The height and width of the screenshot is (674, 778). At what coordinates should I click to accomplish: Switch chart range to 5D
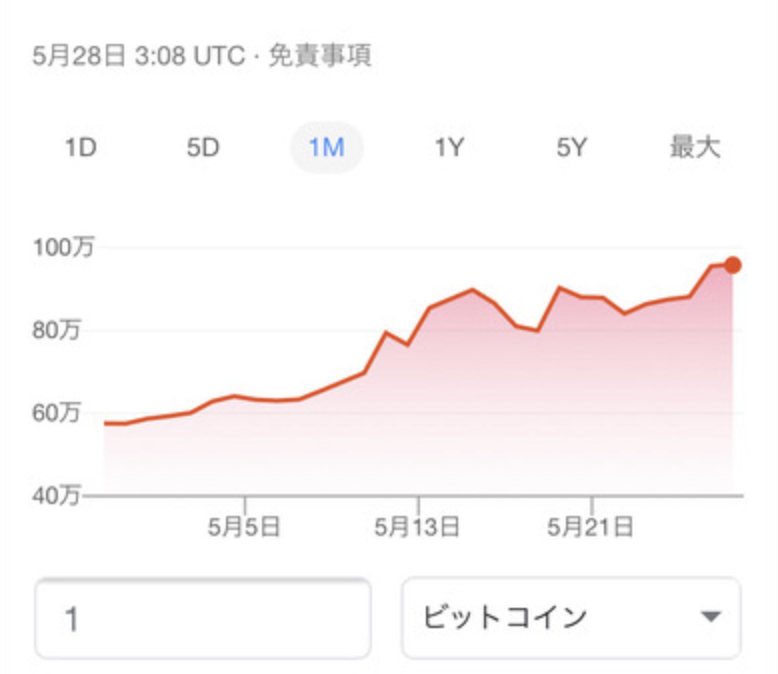(203, 147)
